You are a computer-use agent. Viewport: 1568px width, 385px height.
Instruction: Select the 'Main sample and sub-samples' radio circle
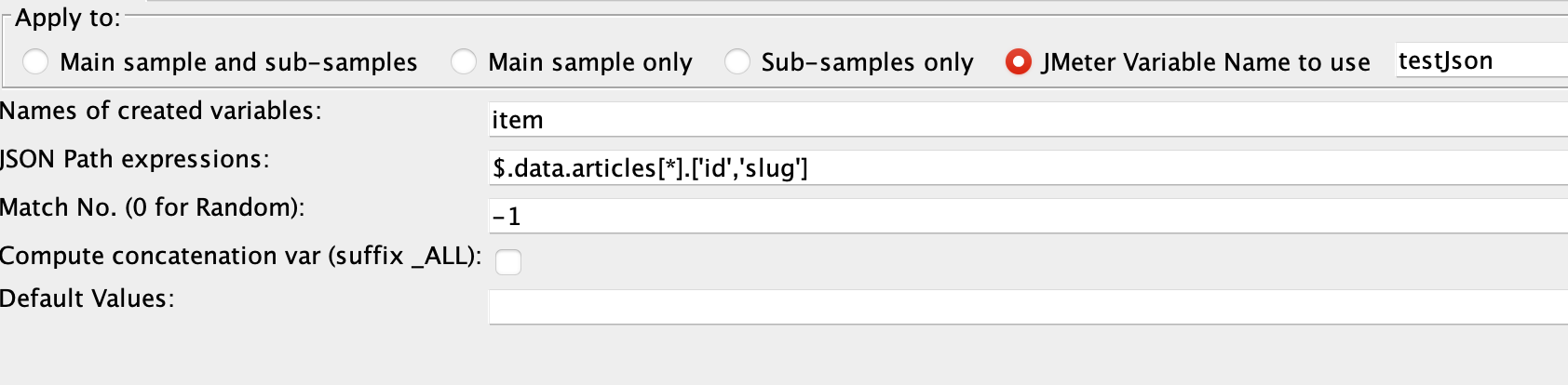coord(35,62)
